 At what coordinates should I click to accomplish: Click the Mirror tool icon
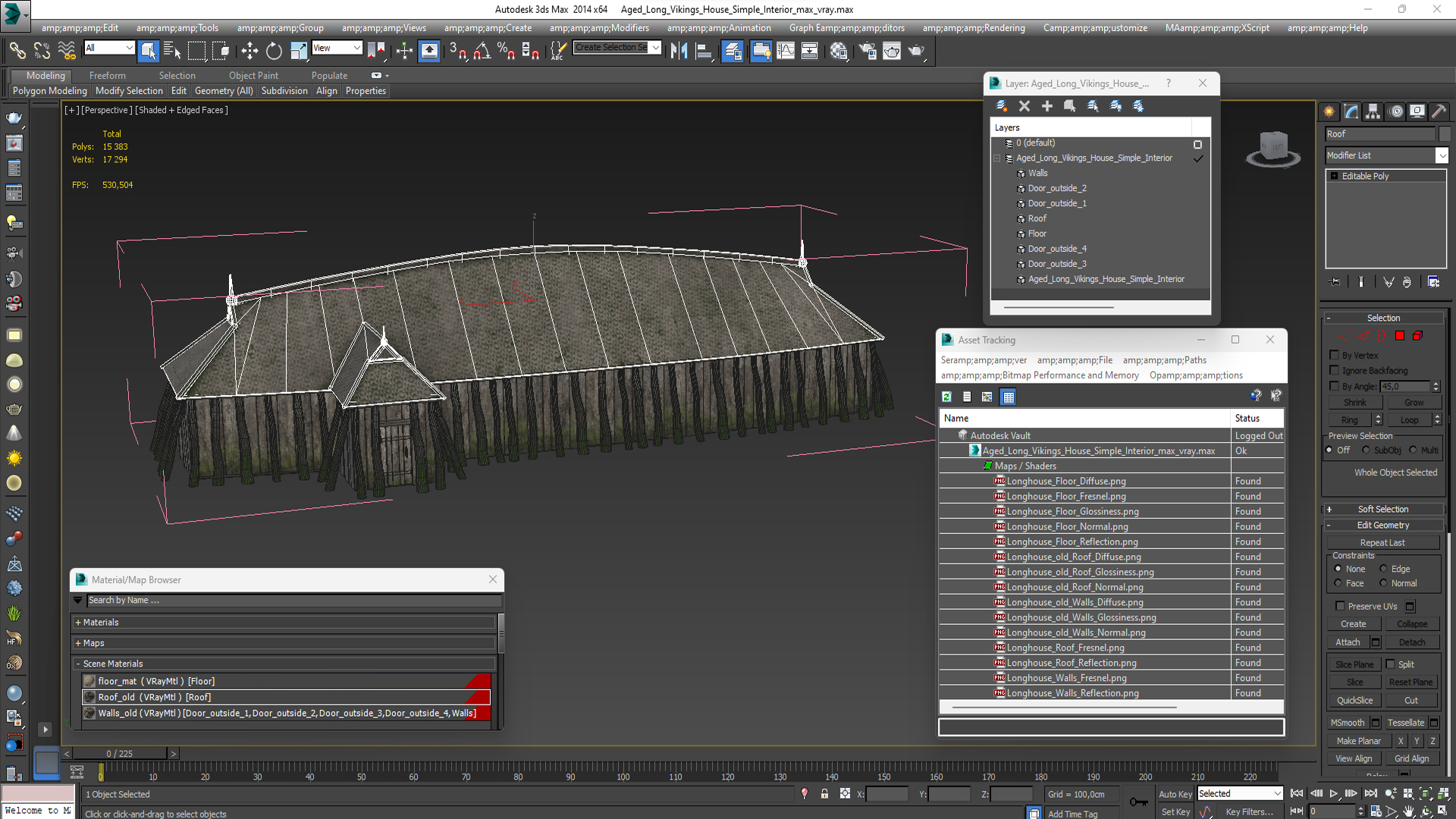click(x=679, y=51)
